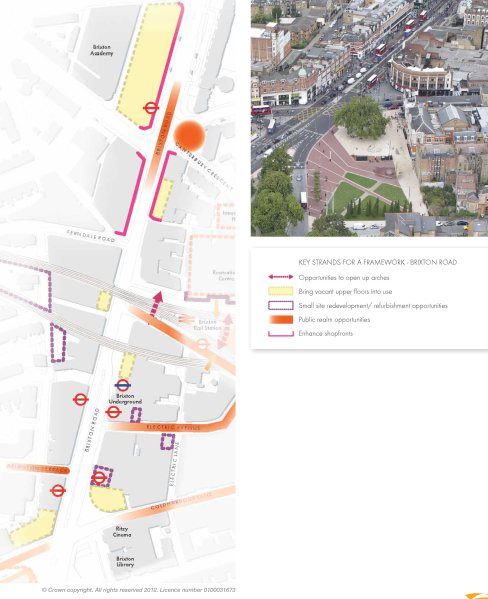Viewport: 488px width, 599px height.
Task: Click the small yellow block beside the railway at Brixton Road
Action: click(104, 301)
